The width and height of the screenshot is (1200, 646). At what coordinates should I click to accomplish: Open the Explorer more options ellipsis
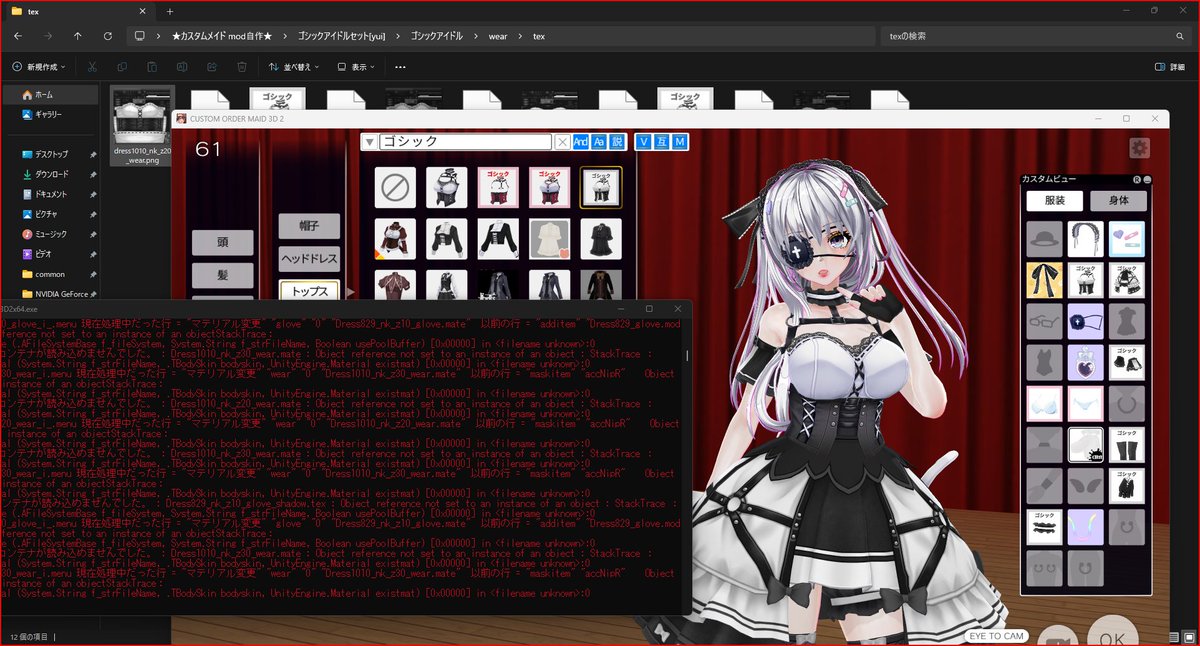pos(400,67)
